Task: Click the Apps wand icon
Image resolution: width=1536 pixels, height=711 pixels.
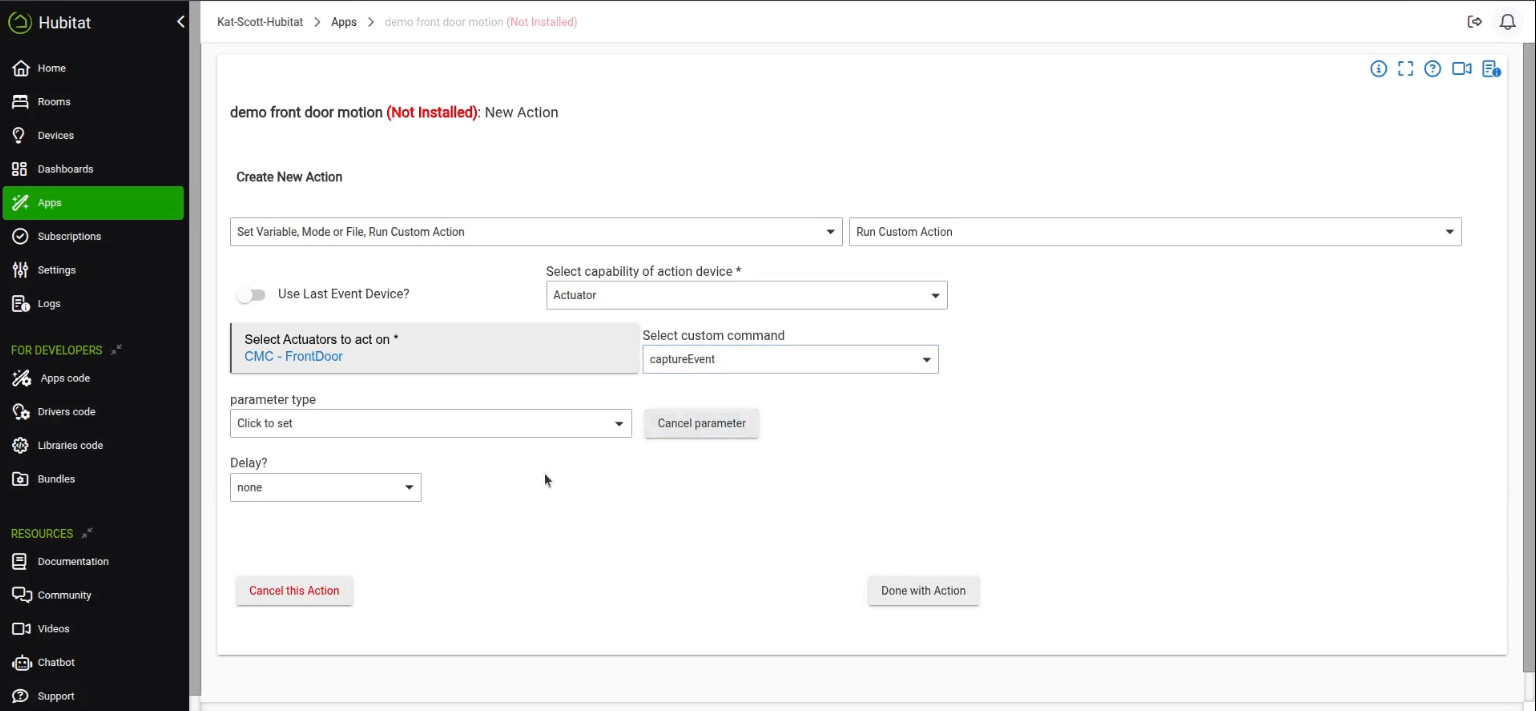Action: tap(20, 203)
